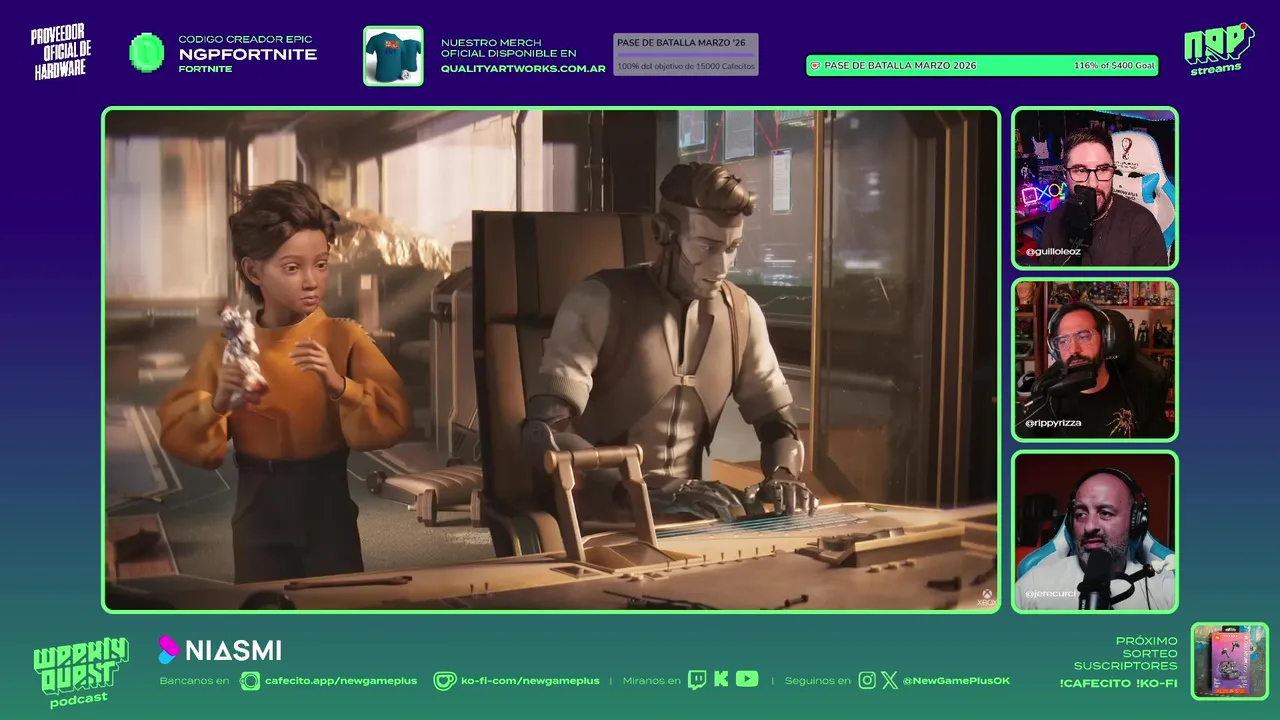The width and height of the screenshot is (1280, 720).
Task: Click the main game trailer video
Action: 551,360
